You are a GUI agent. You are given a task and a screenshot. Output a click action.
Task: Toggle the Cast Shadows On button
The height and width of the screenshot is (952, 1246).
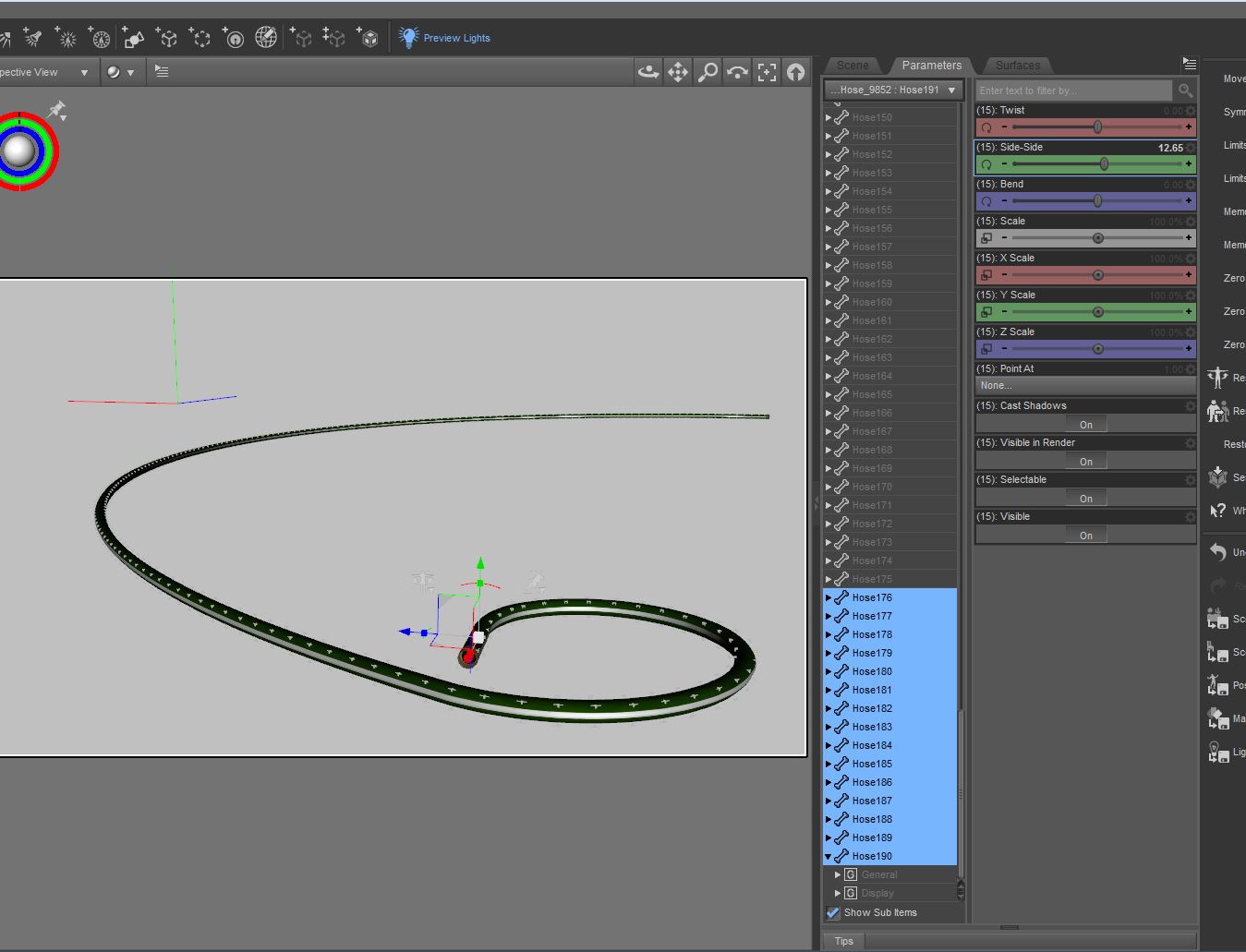1085,425
